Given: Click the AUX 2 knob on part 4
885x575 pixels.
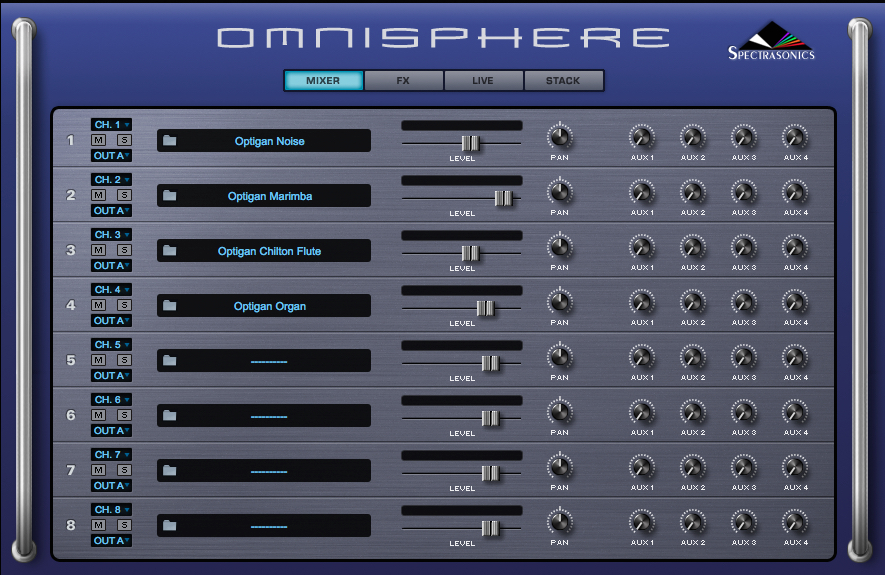Looking at the screenshot, I should tap(693, 302).
